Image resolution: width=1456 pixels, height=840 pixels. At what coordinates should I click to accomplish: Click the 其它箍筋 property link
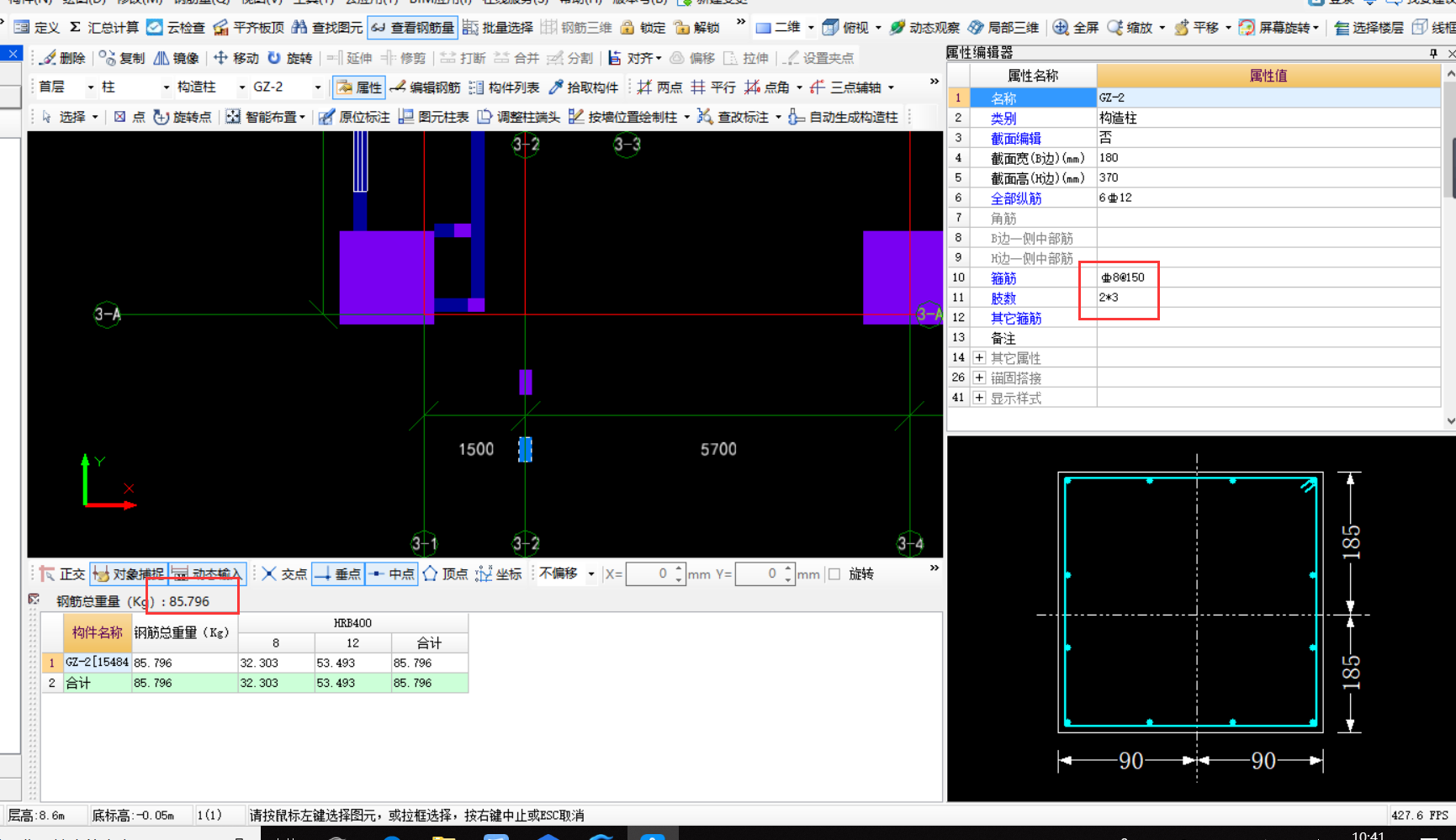[1015, 319]
